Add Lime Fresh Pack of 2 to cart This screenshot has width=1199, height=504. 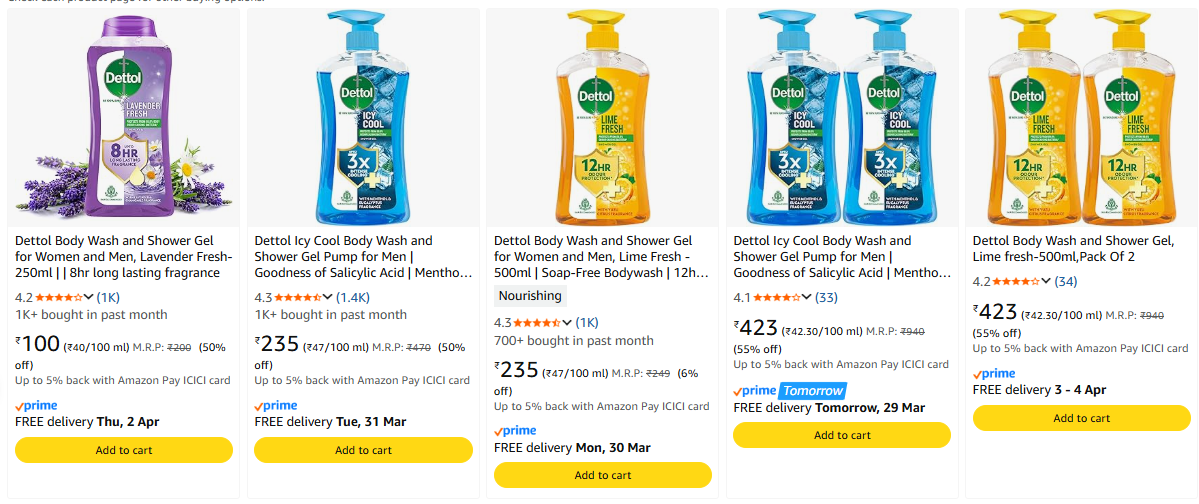coord(1081,418)
